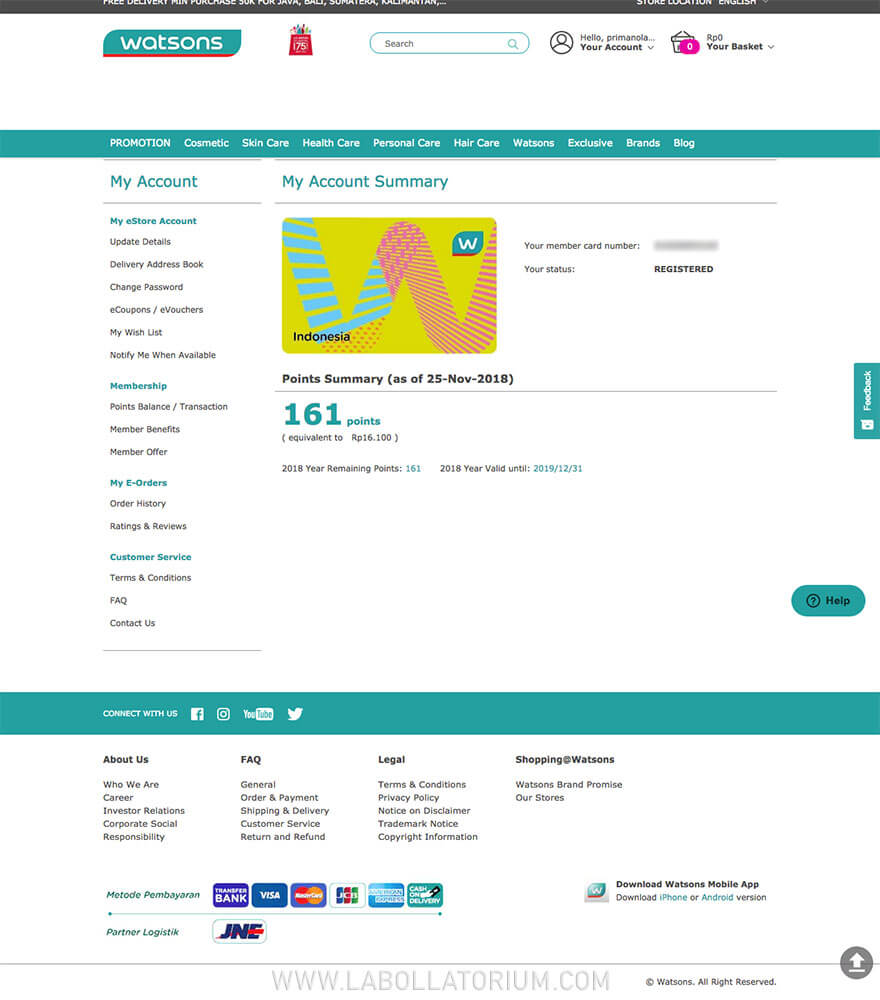Open the Watsons menu in the navigation bar

(533, 143)
